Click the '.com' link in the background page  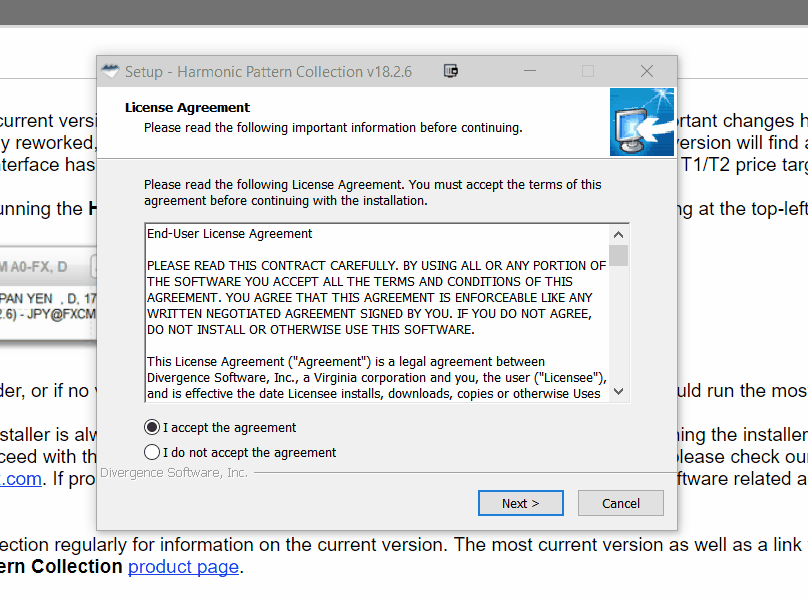(21, 479)
